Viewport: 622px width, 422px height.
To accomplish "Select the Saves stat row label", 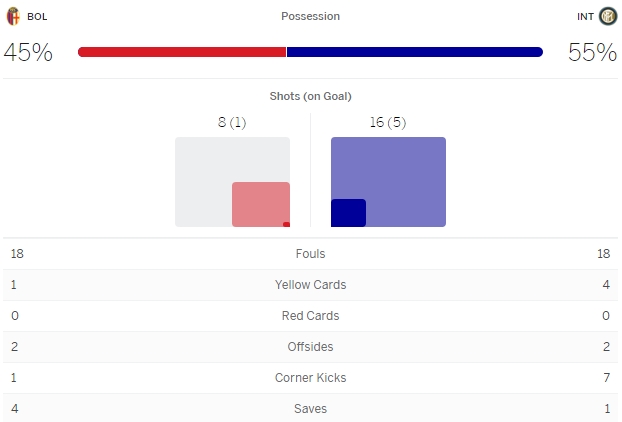I will pyautogui.click(x=311, y=409).
